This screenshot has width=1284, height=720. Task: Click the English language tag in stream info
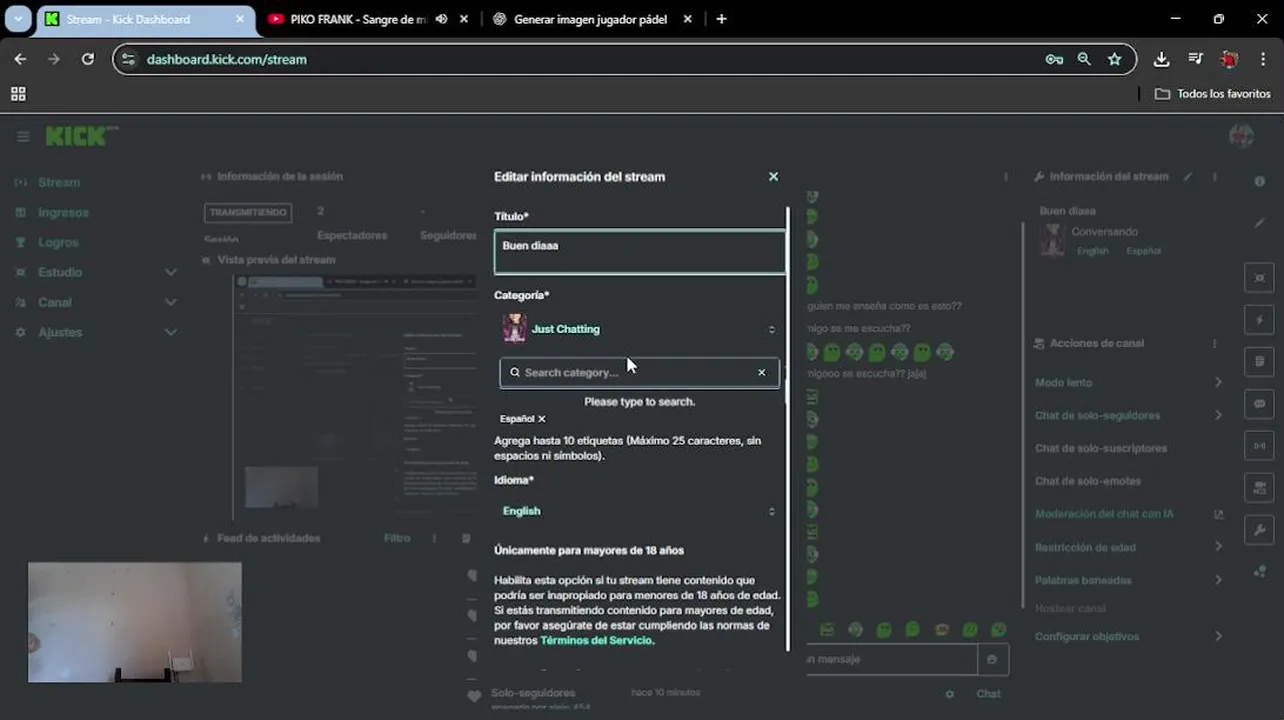1092,251
